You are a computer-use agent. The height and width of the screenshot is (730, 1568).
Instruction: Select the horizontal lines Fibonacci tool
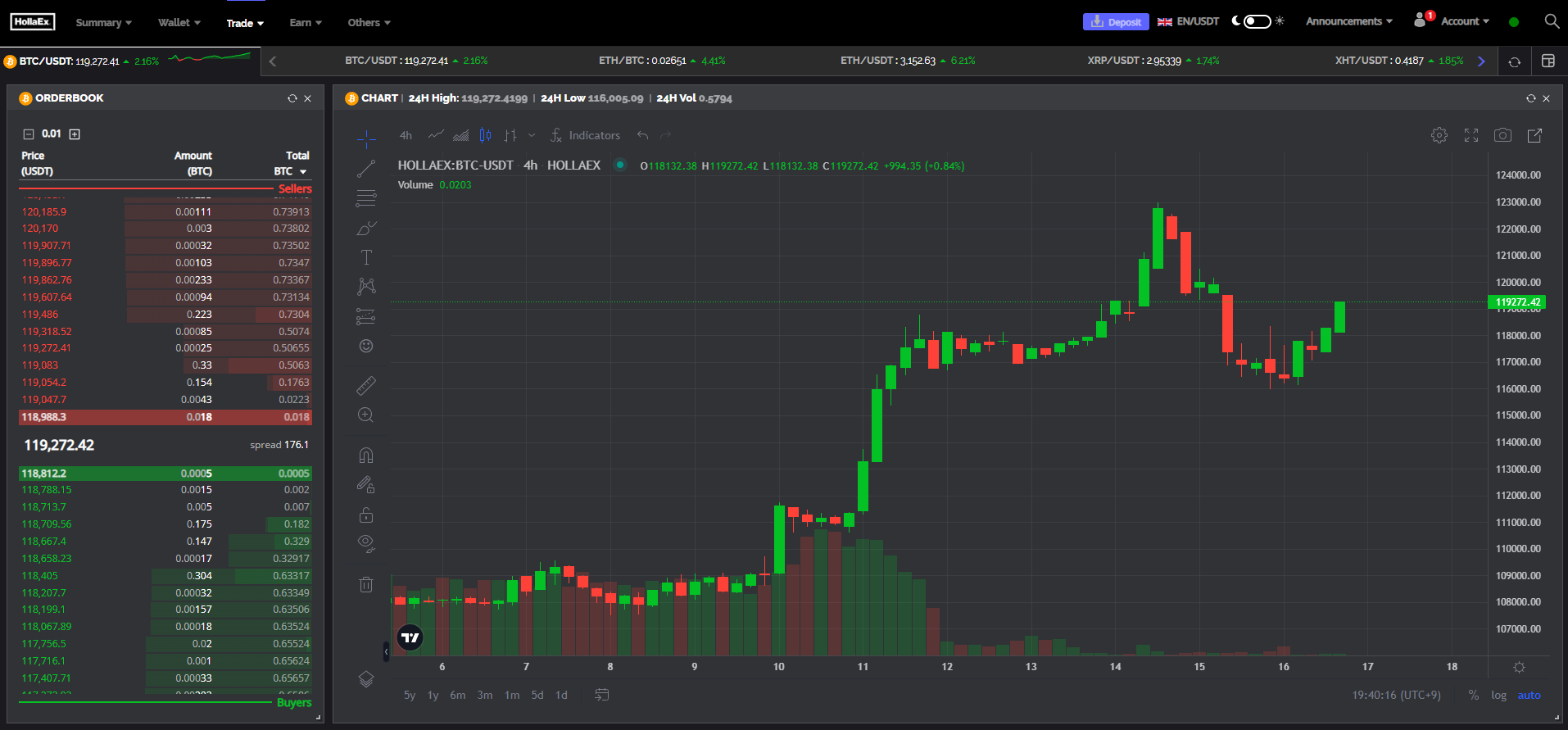pyautogui.click(x=366, y=198)
